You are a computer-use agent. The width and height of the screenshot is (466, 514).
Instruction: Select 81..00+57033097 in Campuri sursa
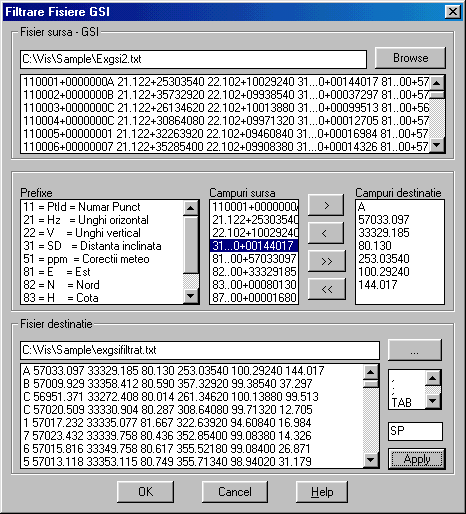point(254,258)
